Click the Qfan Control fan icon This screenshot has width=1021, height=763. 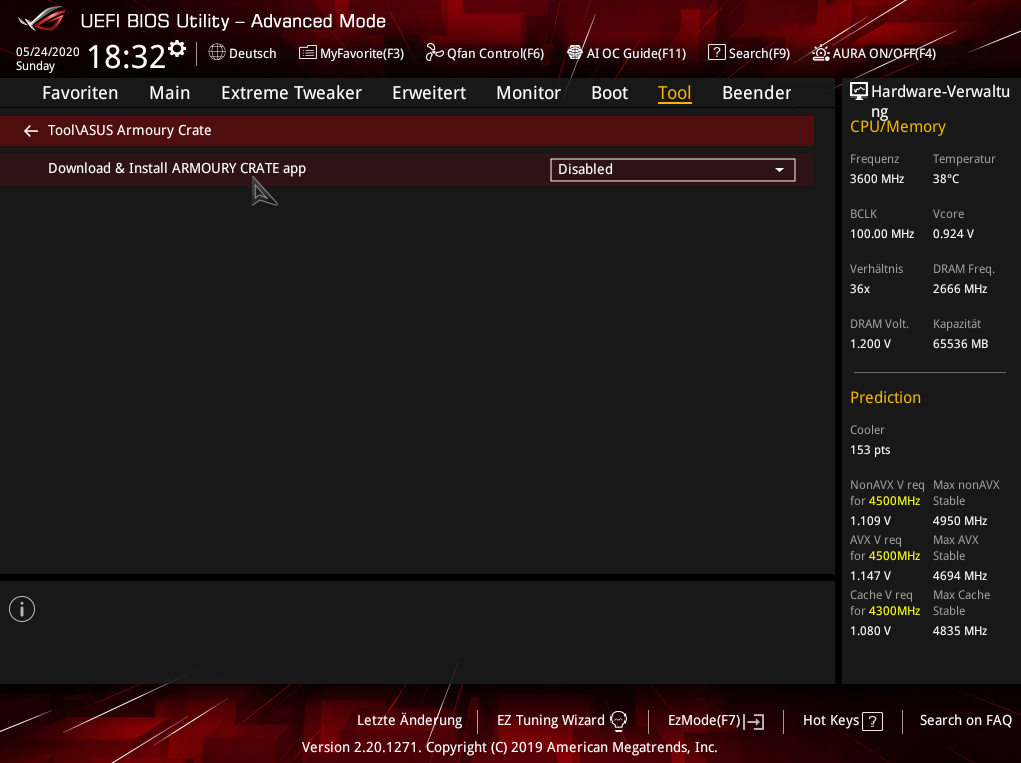434,52
